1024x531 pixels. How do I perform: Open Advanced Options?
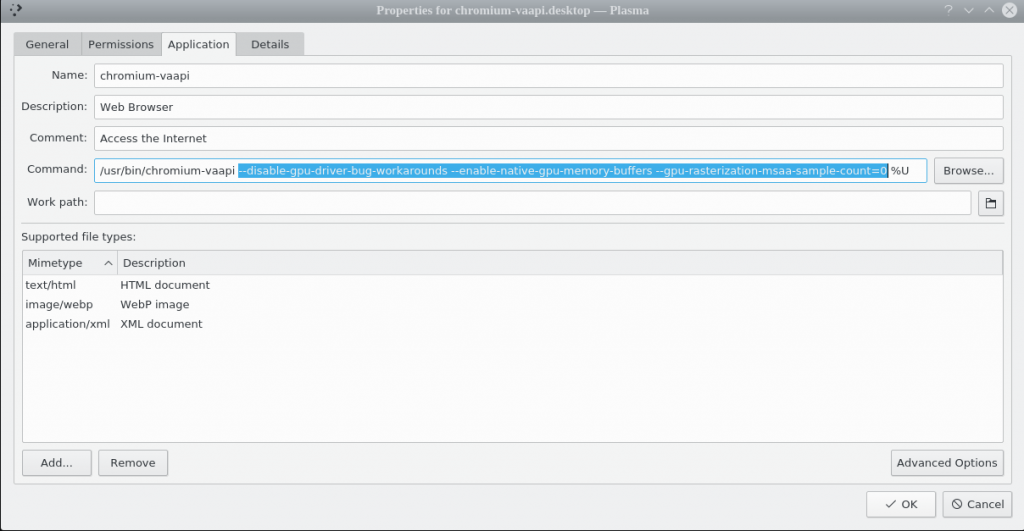pyautogui.click(x=946, y=463)
